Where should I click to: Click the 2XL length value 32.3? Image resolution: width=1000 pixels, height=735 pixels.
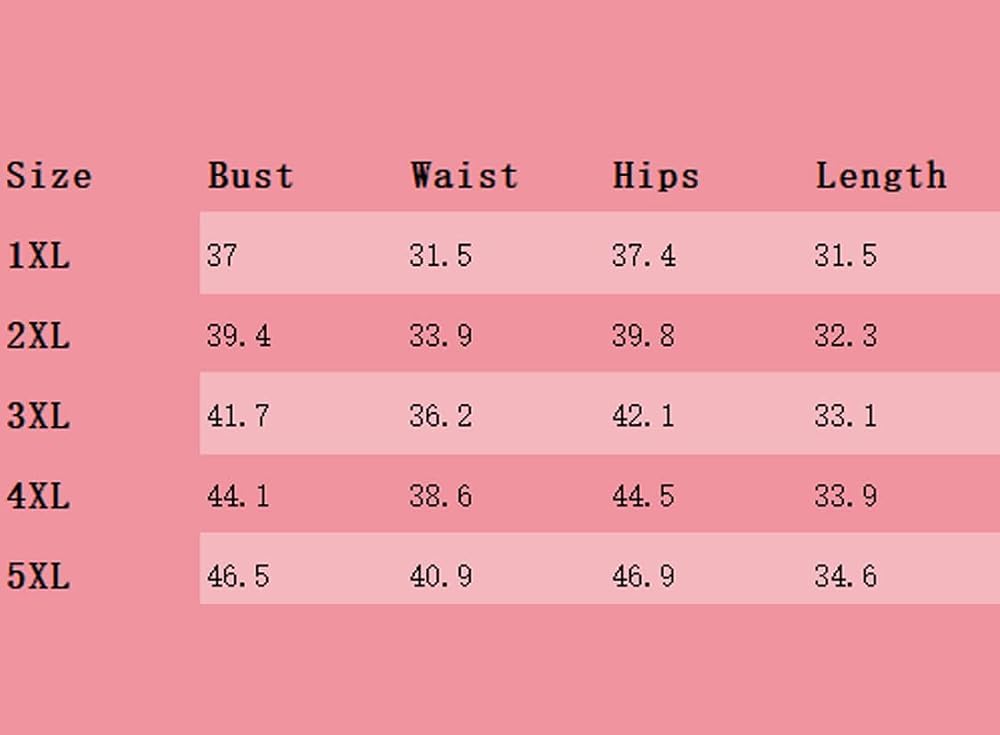tap(846, 336)
